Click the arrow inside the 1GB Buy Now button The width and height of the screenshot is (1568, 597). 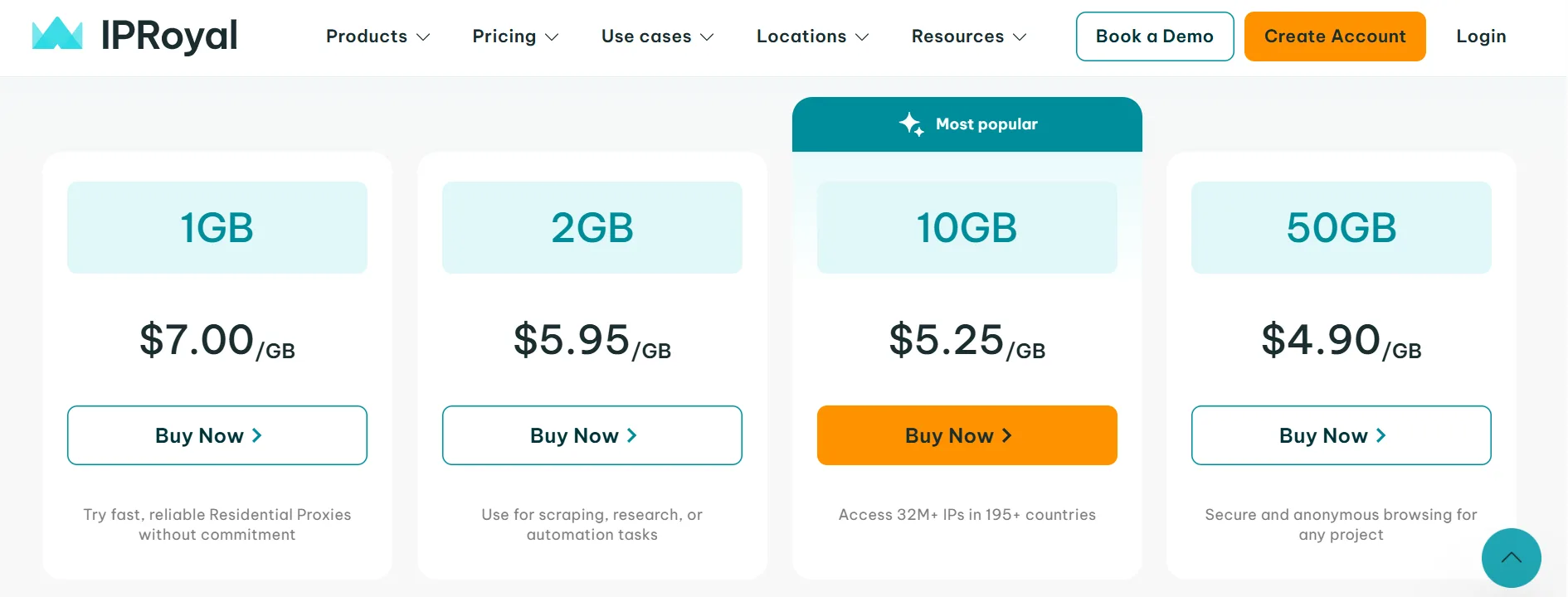[x=257, y=434]
